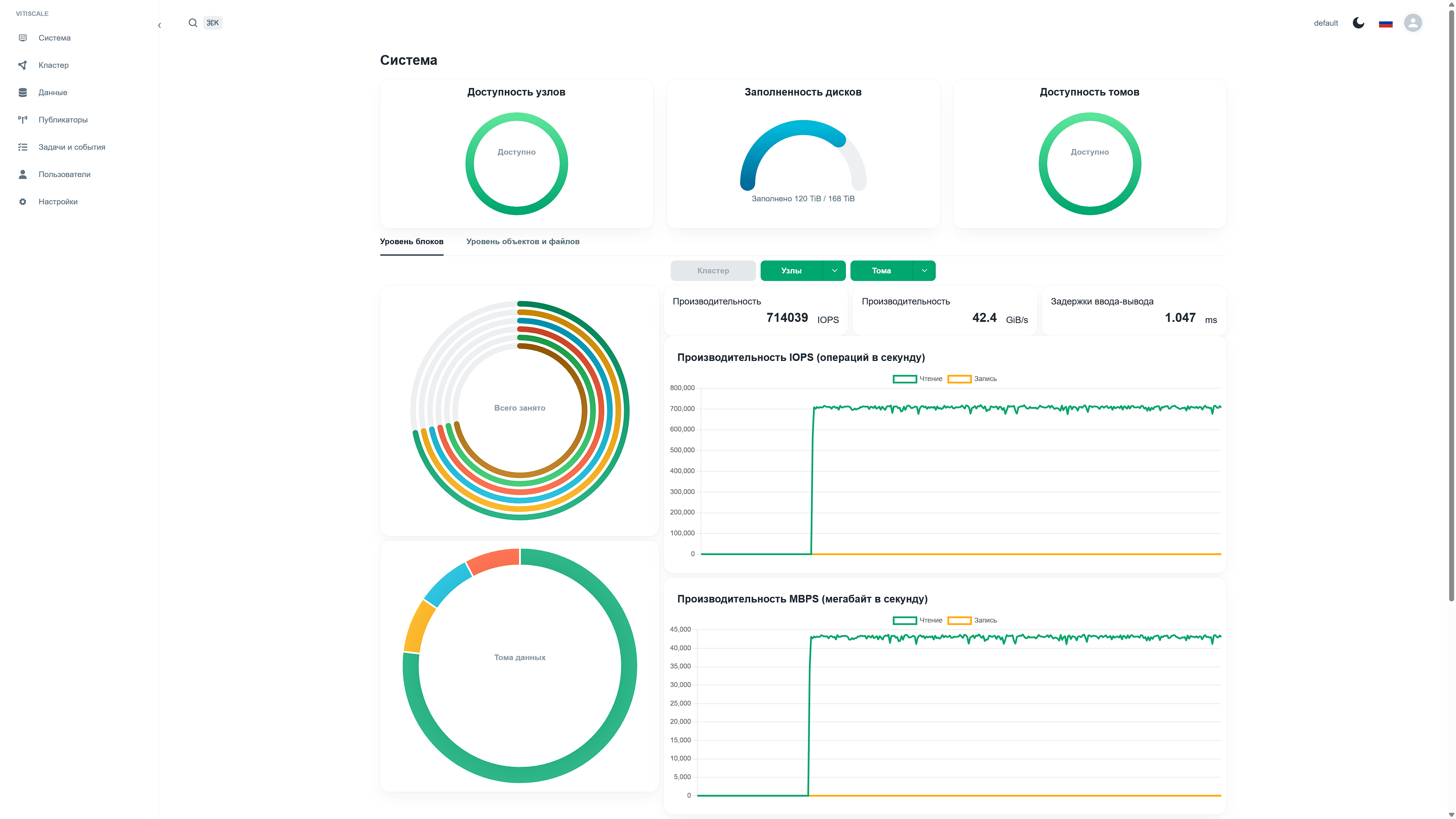Screen dimensions: 1456x819
Task: Toggle dark mode with the moon icon
Action: (x=1358, y=23)
